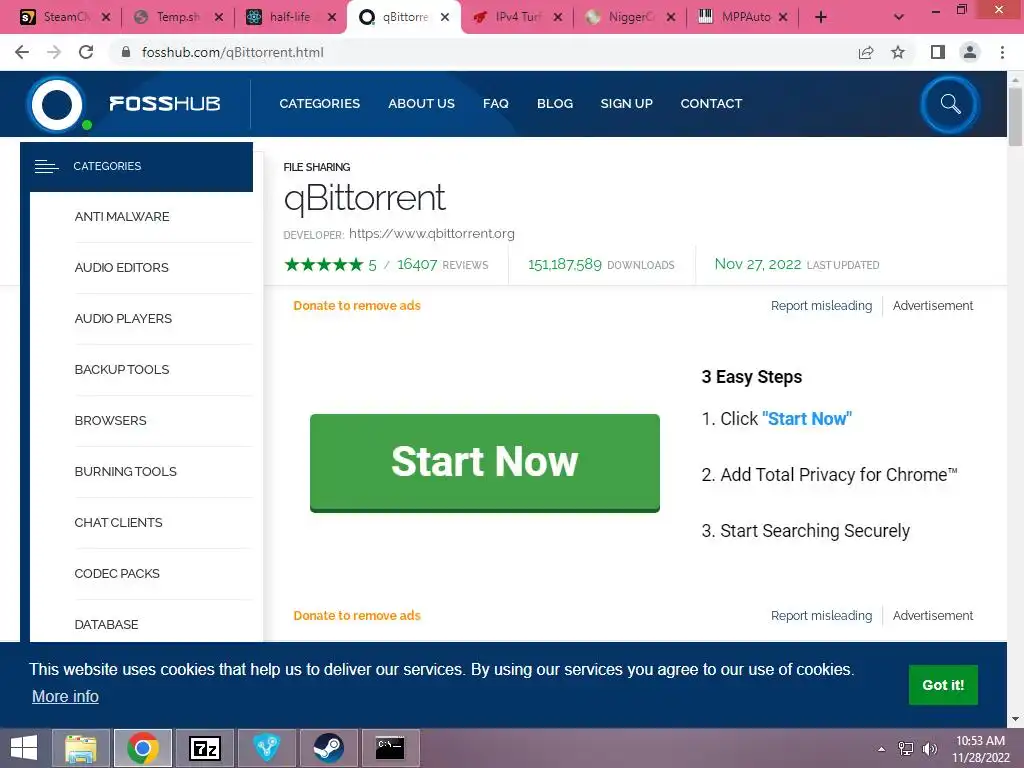Show hidden tray icons chevron
Screen dimensions: 1024x768
click(x=882, y=749)
